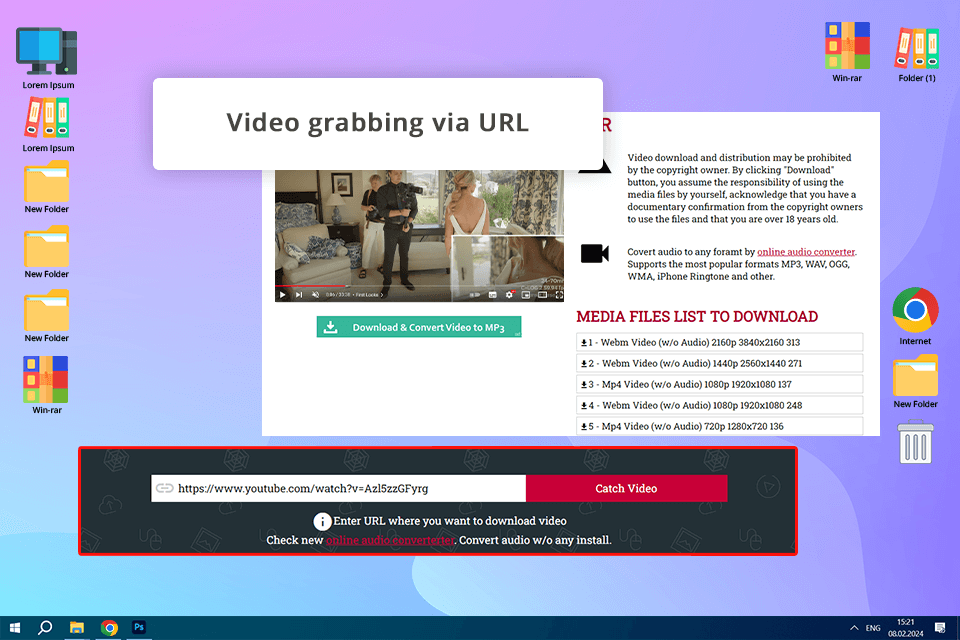Focus the YouTube URL input field
Screen dimensions: 960x640
coord(339,488)
